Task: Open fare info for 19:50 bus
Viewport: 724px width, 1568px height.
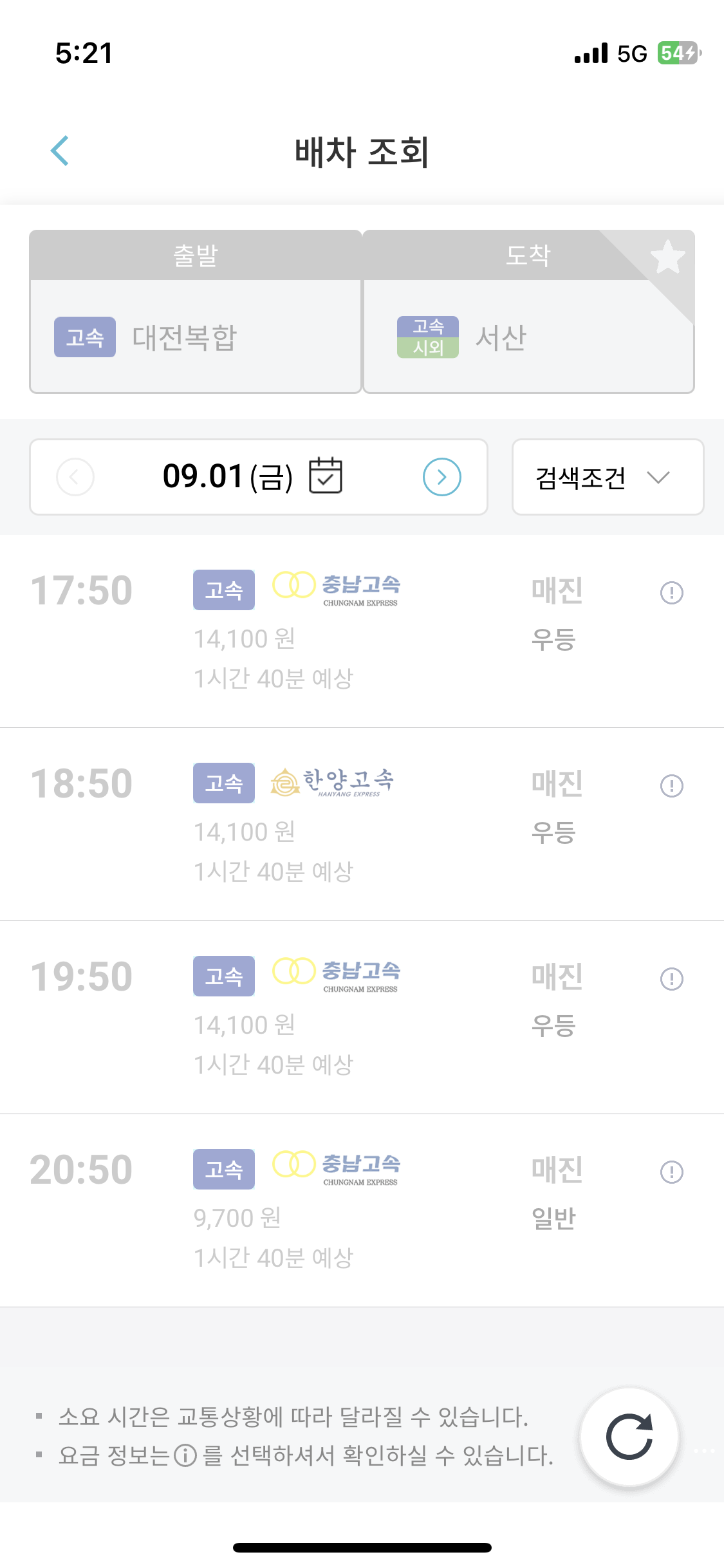Action: [x=672, y=978]
